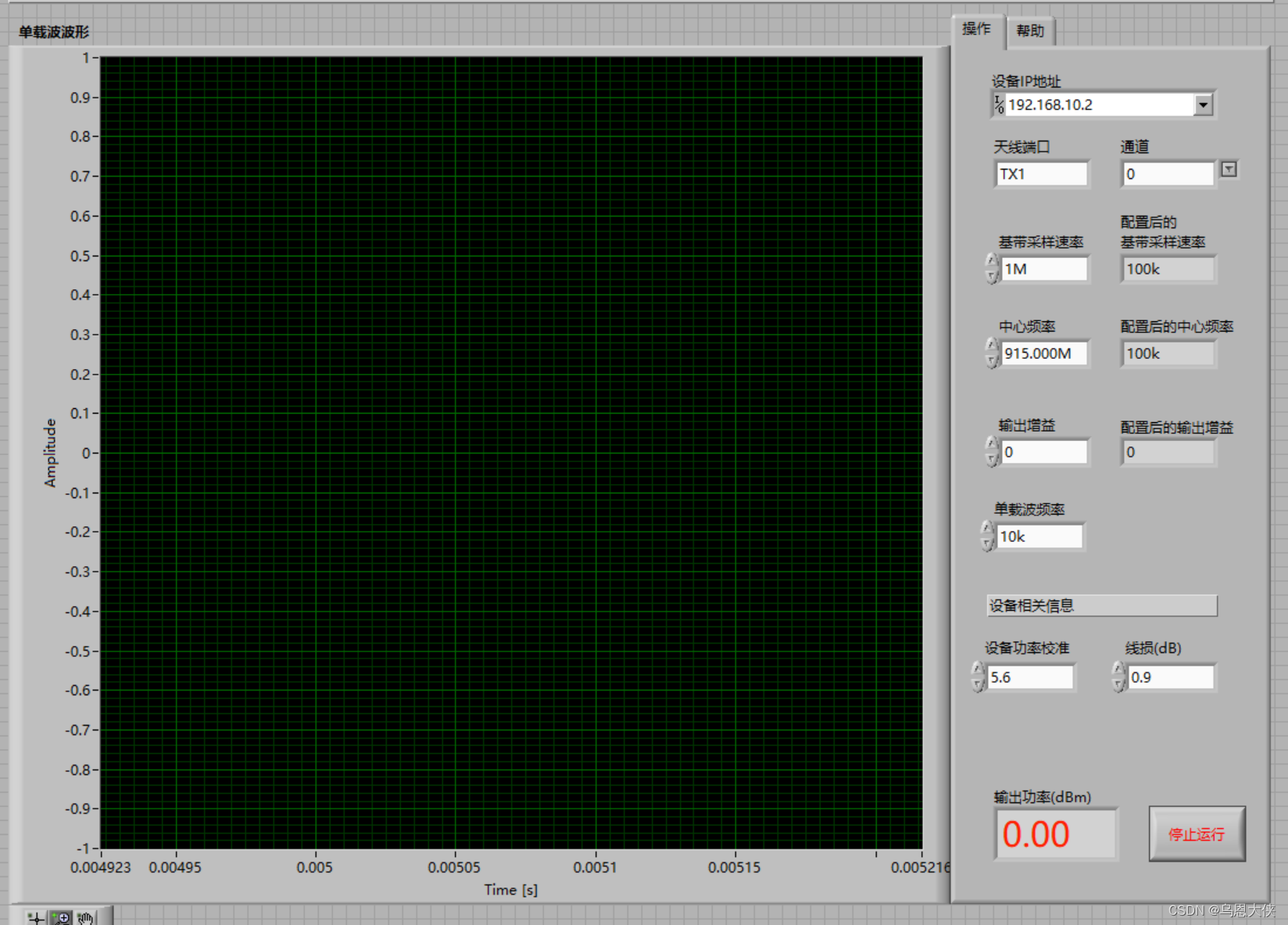
Task: Select the 操作 tab
Action: click(976, 30)
